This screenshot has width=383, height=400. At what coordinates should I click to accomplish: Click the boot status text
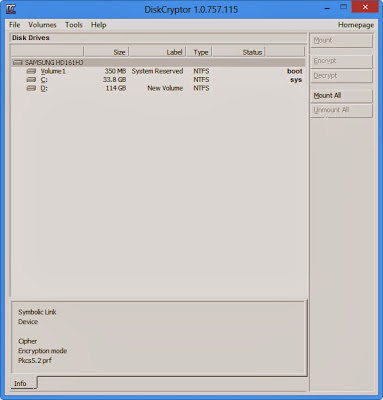click(x=295, y=71)
